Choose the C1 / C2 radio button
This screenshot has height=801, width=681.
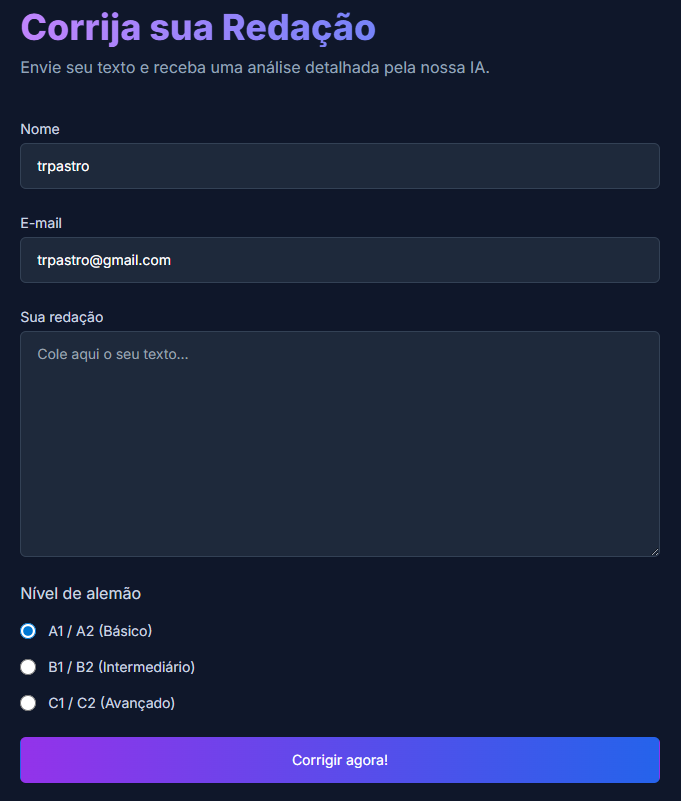tap(28, 703)
